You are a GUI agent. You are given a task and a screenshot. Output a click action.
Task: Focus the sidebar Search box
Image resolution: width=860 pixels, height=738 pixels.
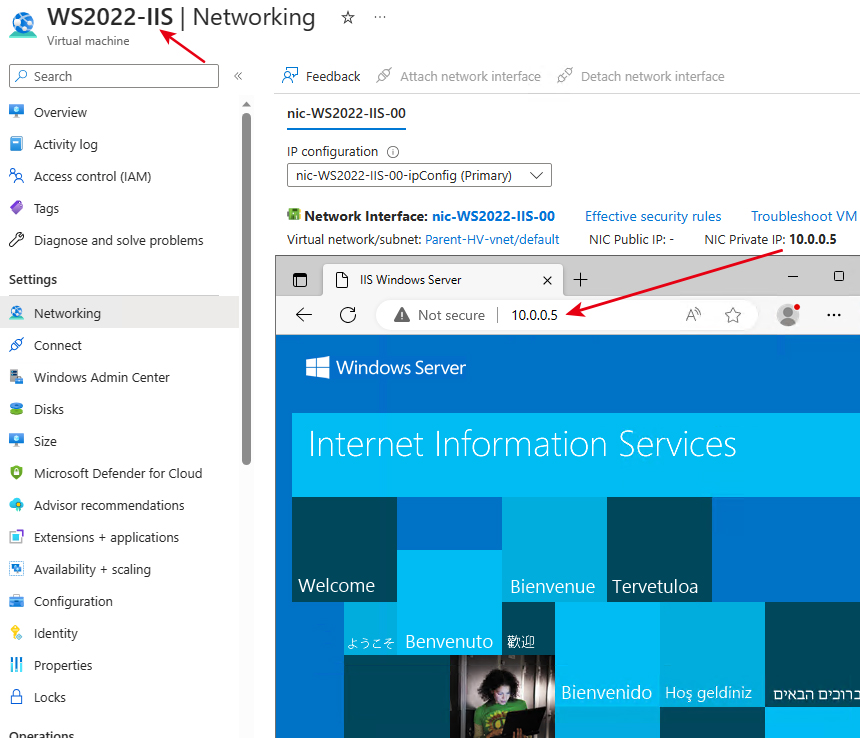tap(114, 76)
